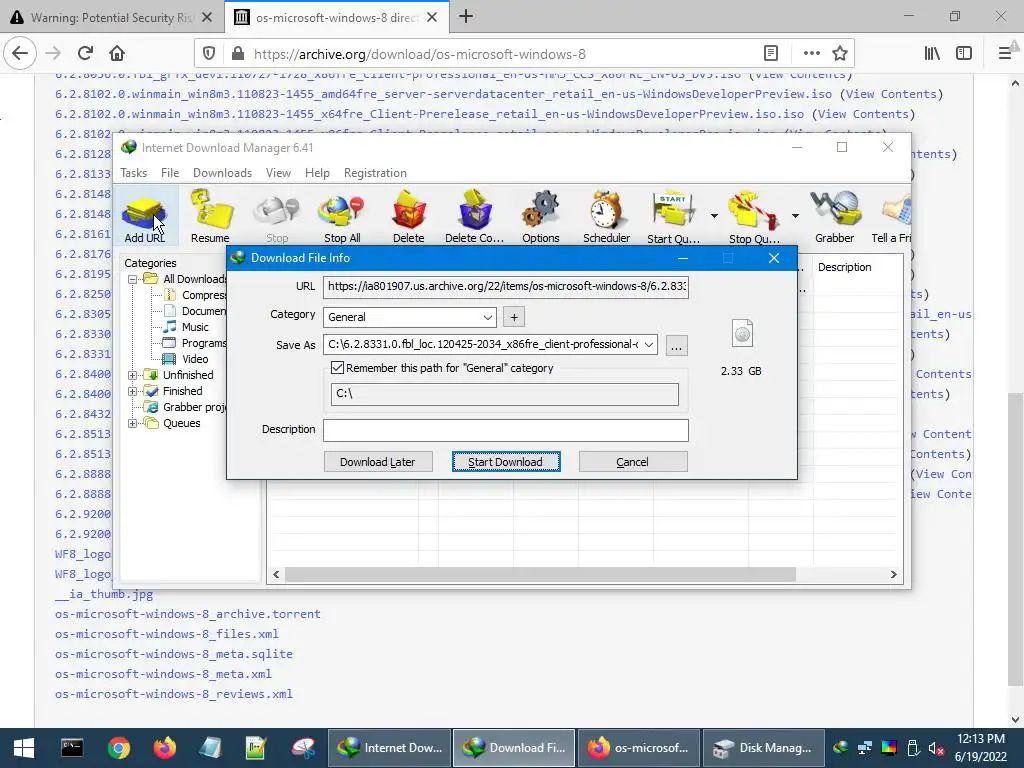The width and height of the screenshot is (1024, 768).
Task: Open the Stop Queue dropdown arrow
Action: coord(795,216)
